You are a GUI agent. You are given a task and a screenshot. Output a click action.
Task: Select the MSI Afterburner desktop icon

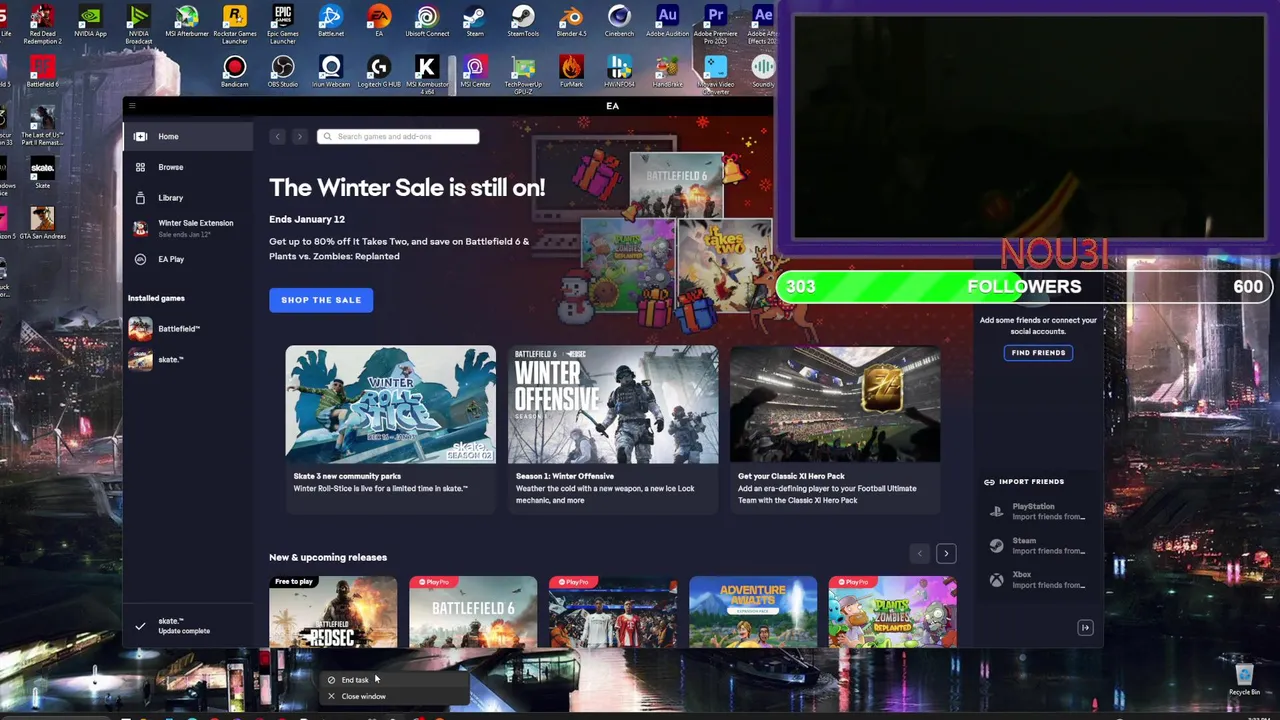coord(187,22)
